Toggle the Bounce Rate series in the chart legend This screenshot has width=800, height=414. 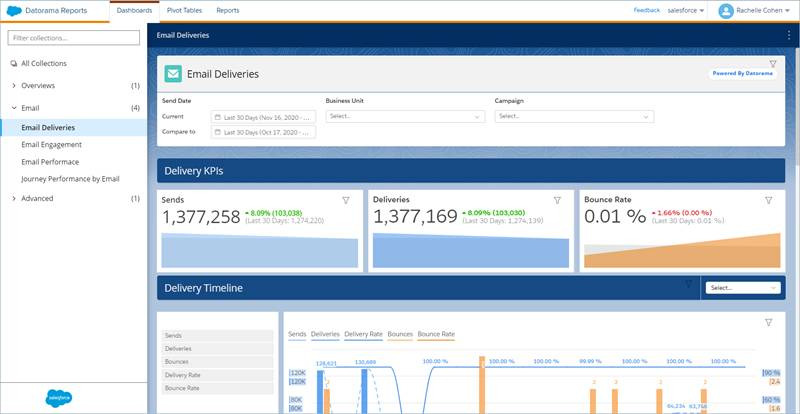point(436,334)
